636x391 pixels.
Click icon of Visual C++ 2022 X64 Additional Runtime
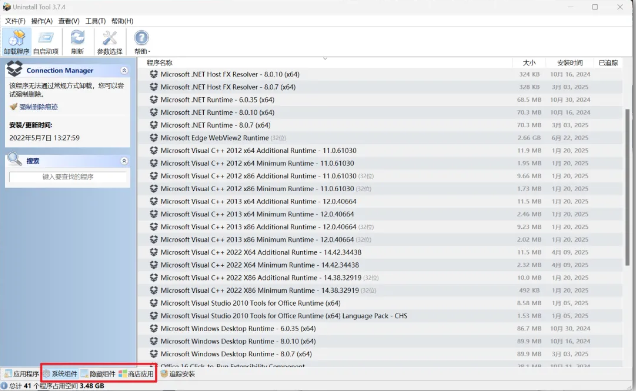[x=154, y=252]
